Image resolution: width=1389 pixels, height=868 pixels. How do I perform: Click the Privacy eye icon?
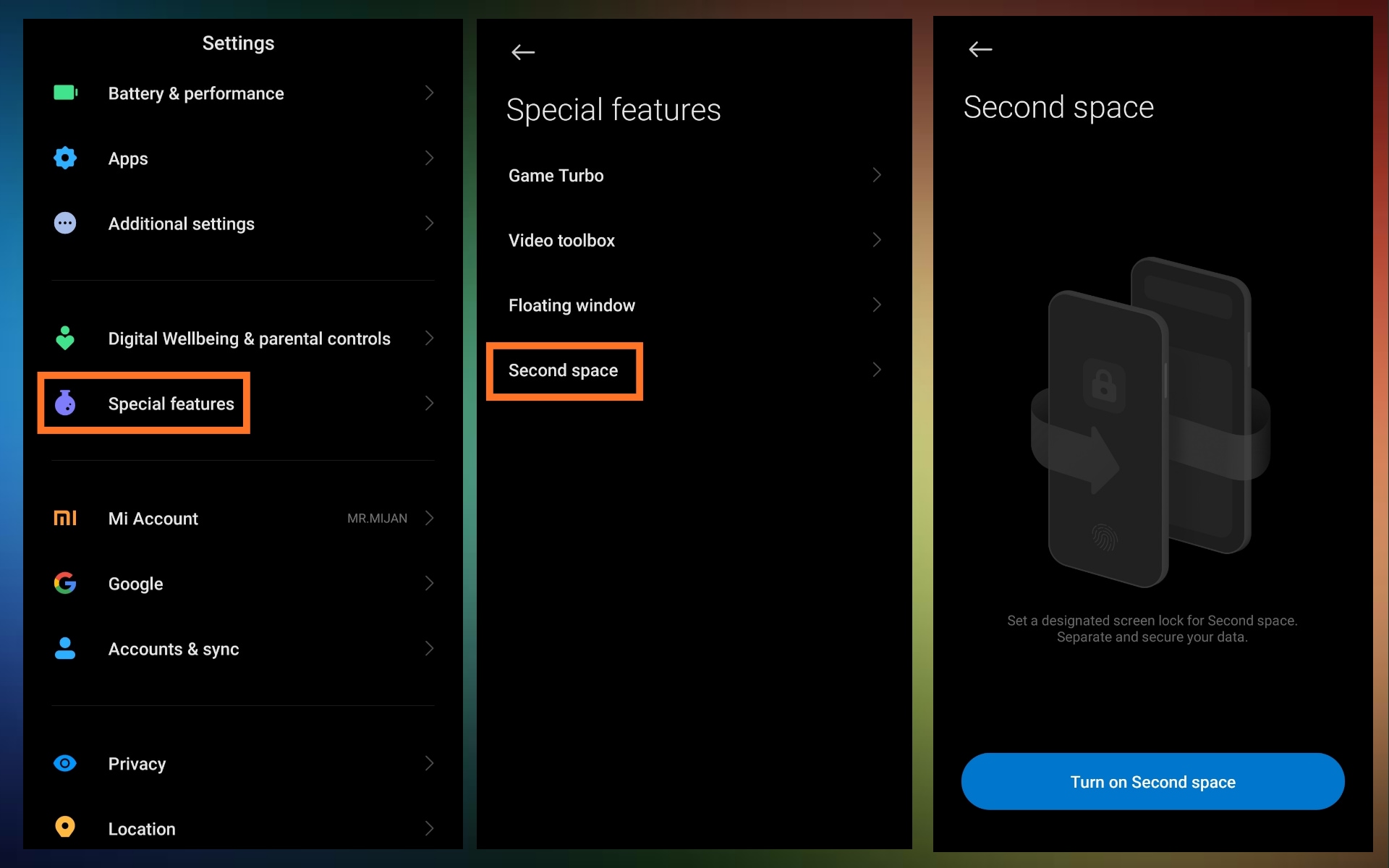[x=65, y=763]
